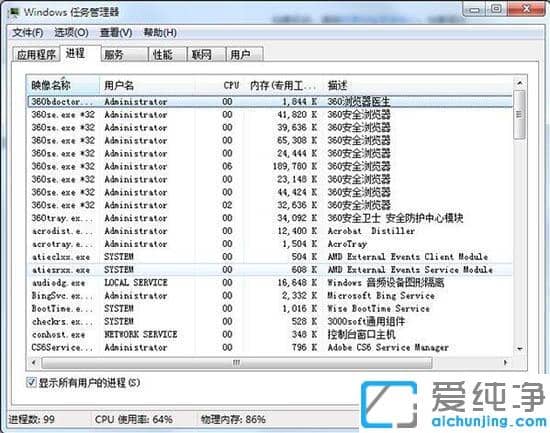Select the CS6Service... process row
Screen dimensions: 550x433
[x=270, y=347]
